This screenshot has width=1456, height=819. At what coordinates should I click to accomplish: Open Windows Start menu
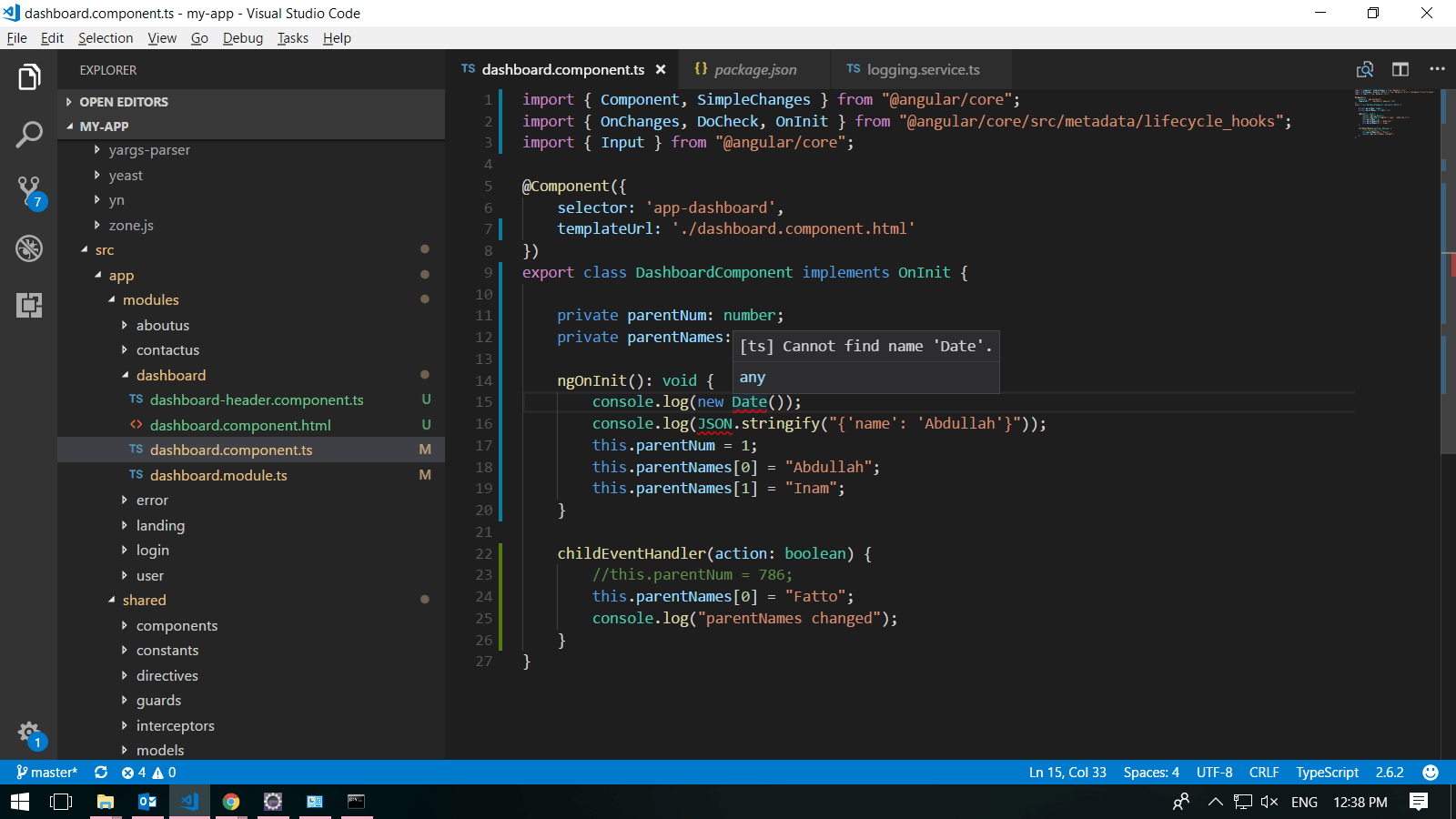pos(20,802)
